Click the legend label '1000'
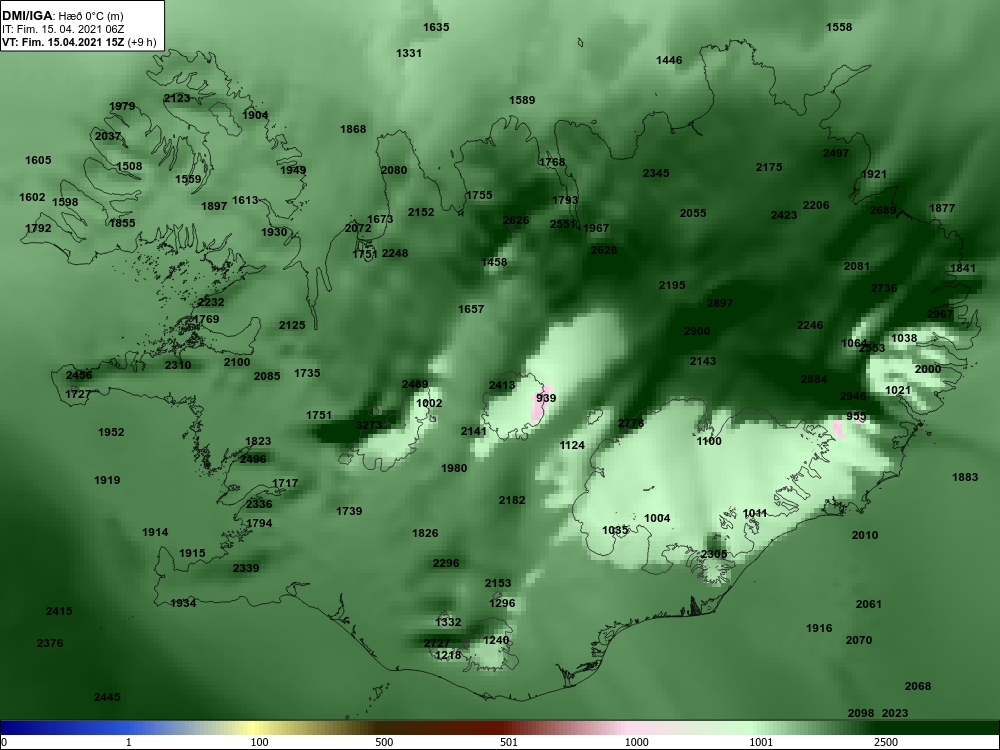 pyautogui.click(x=636, y=742)
